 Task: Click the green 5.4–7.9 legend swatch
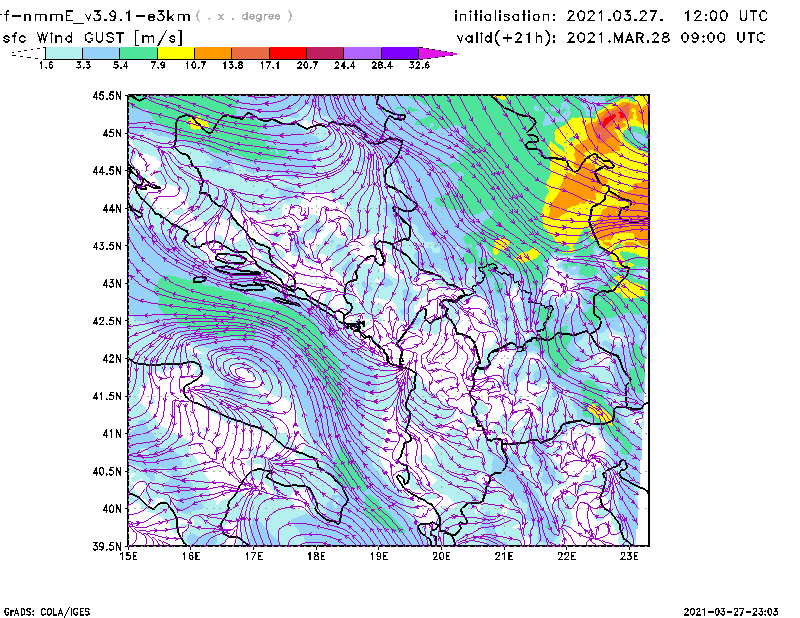[138, 53]
